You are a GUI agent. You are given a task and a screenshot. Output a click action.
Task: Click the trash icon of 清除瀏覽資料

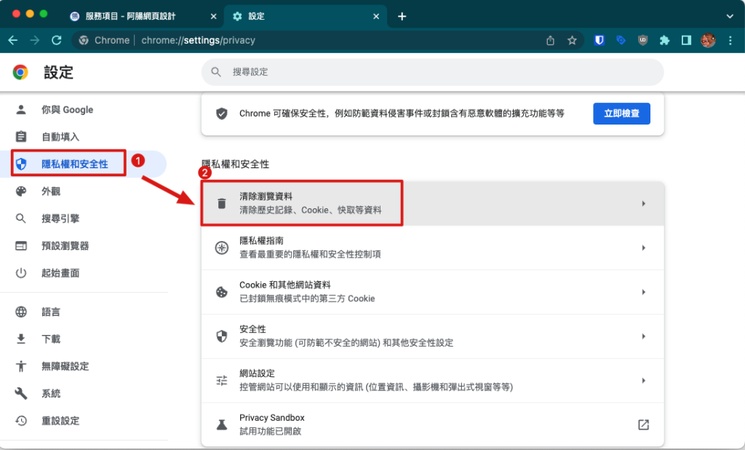tap(221, 203)
